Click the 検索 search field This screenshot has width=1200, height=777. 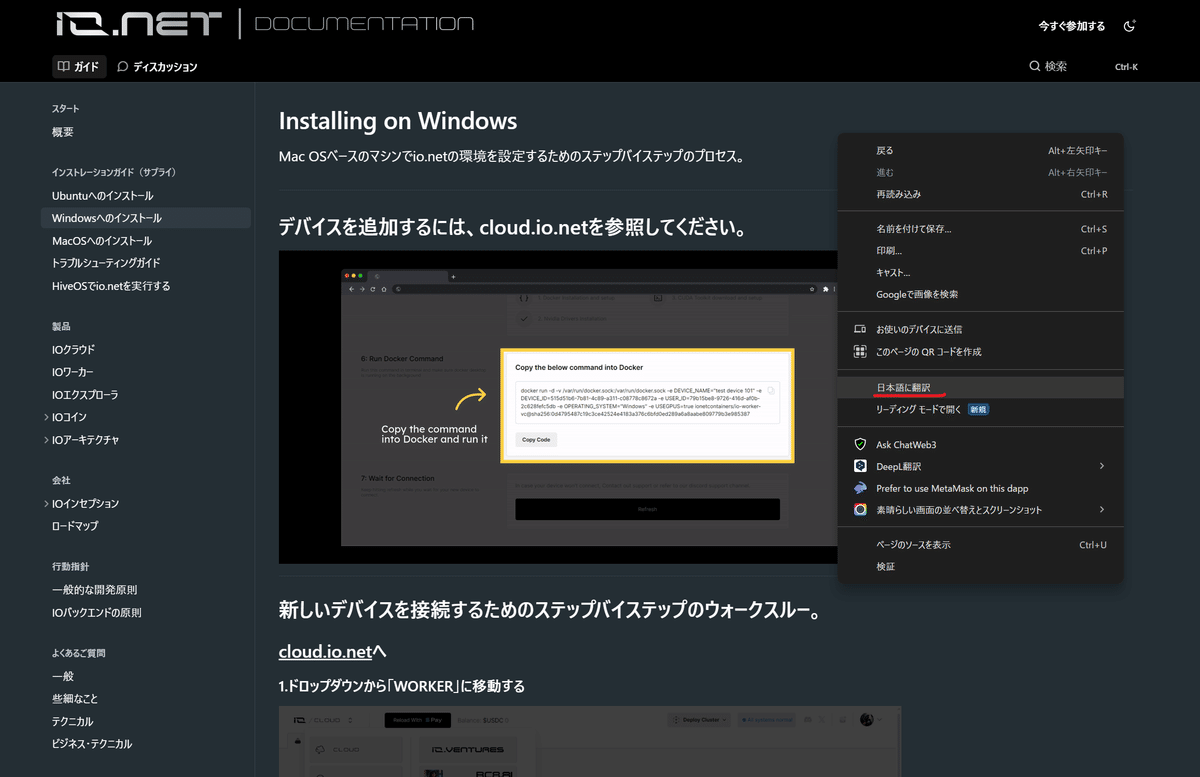click(x=1084, y=67)
